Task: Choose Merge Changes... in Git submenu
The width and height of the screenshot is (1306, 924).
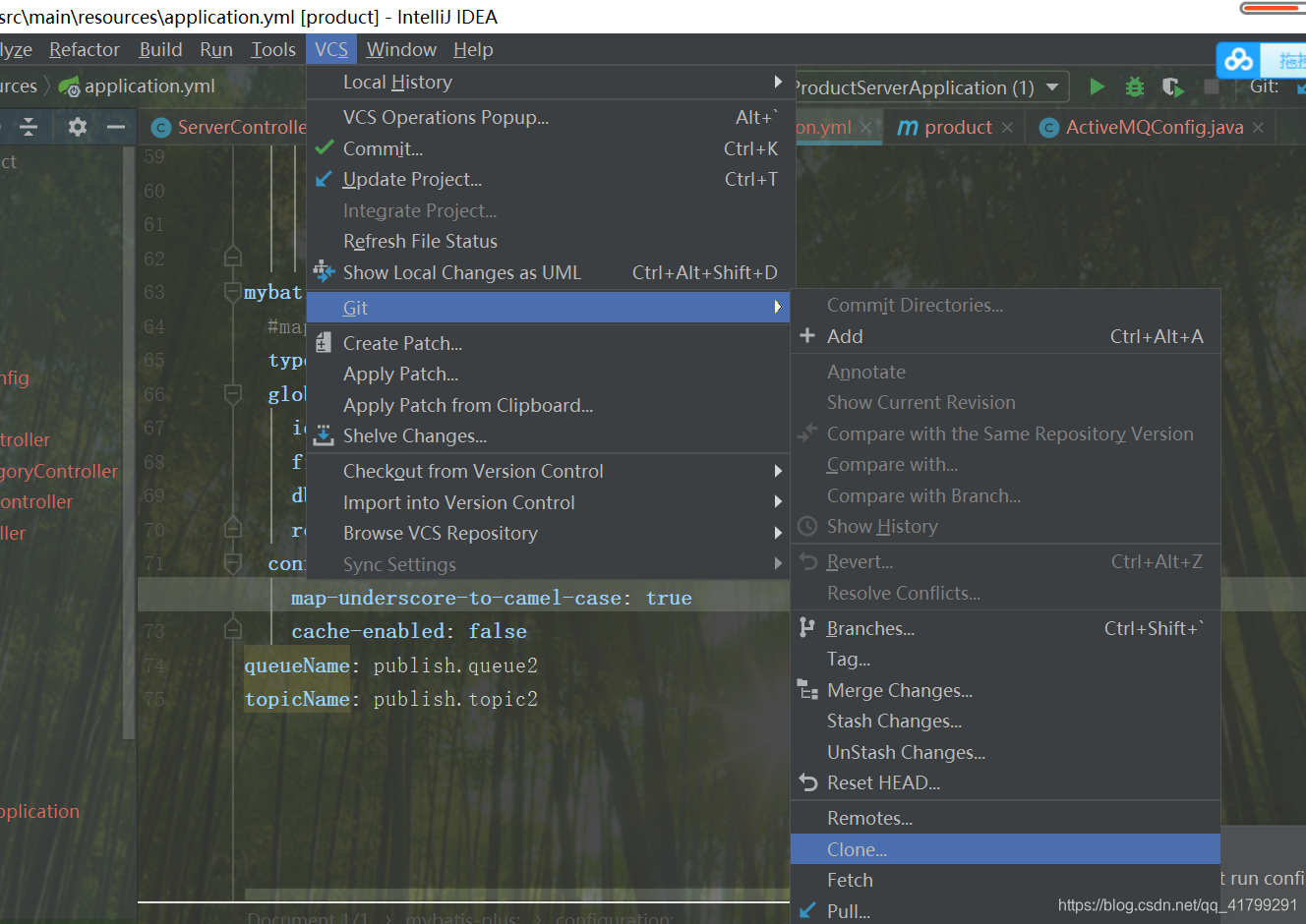Action: pos(1005,690)
